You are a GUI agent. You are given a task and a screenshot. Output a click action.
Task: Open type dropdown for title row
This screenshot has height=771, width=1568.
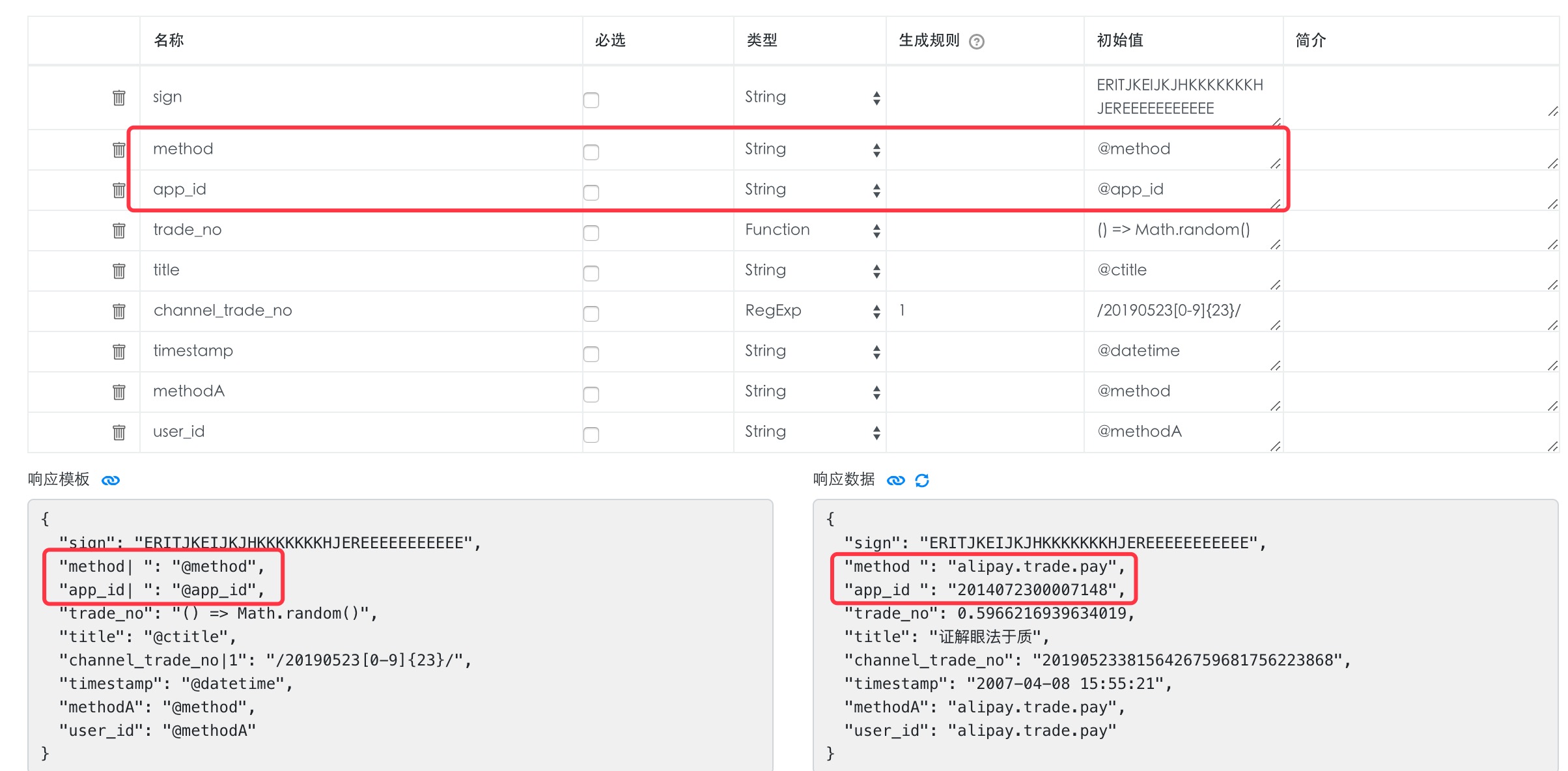click(x=811, y=270)
